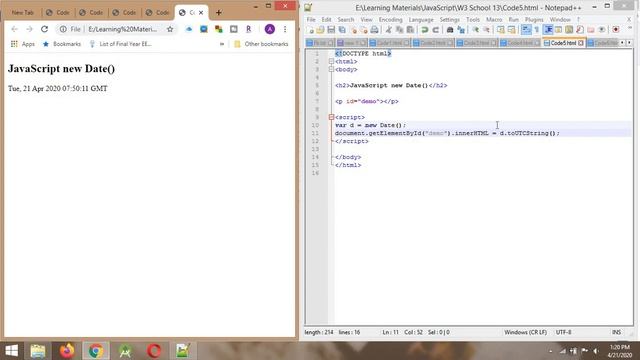Open List of Final Year EE bookmark
Viewport: 640px width, 360px height.
(120, 44)
